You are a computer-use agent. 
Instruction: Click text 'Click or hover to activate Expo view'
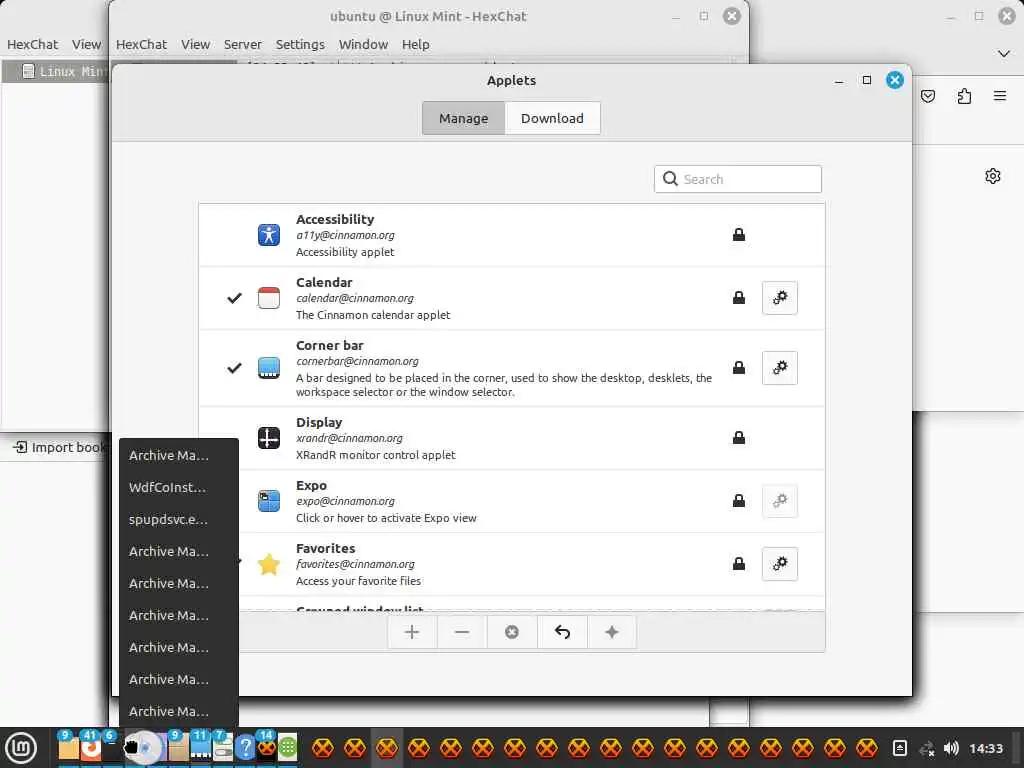pos(386,518)
